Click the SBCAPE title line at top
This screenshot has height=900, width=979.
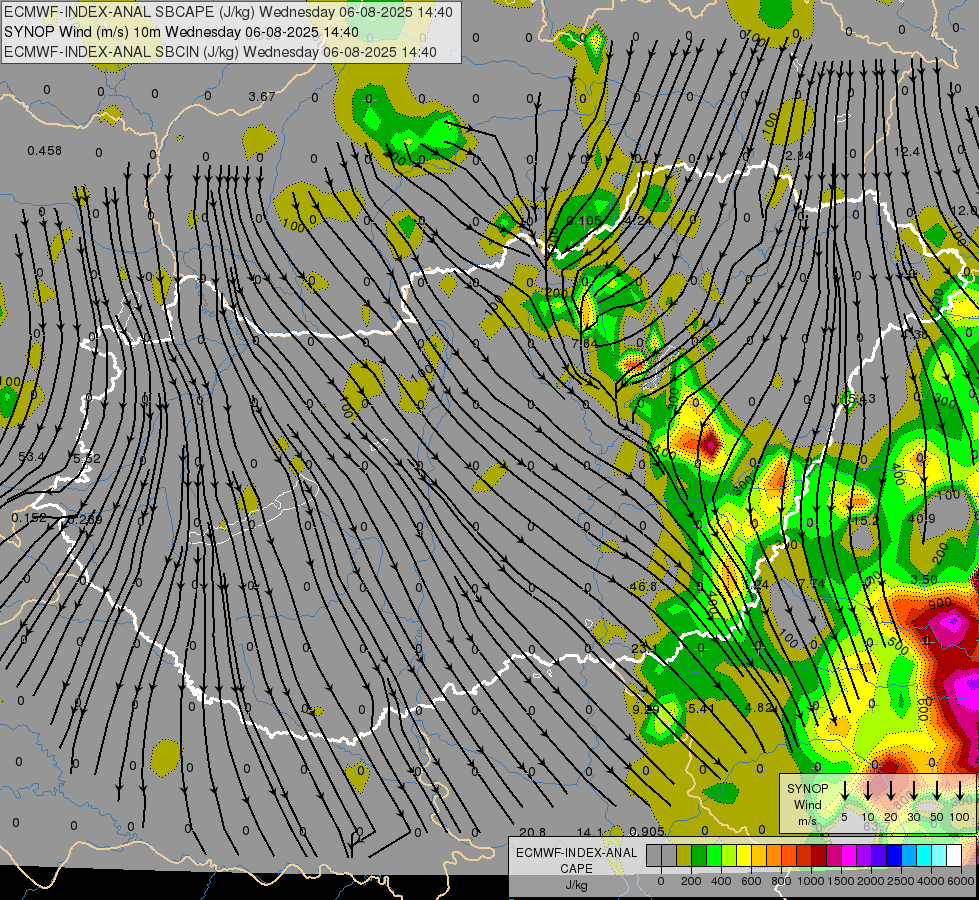point(228,12)
